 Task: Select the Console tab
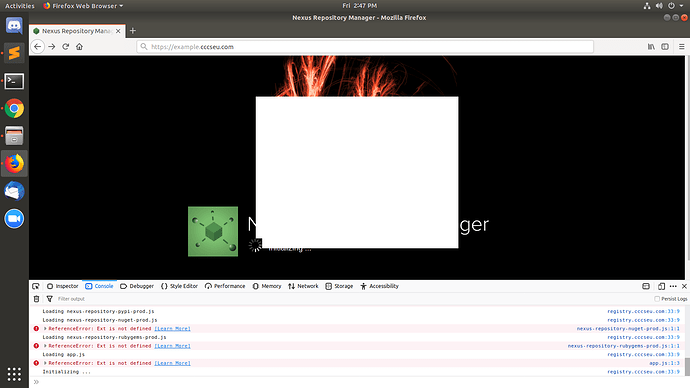click(x=99, y=286)
